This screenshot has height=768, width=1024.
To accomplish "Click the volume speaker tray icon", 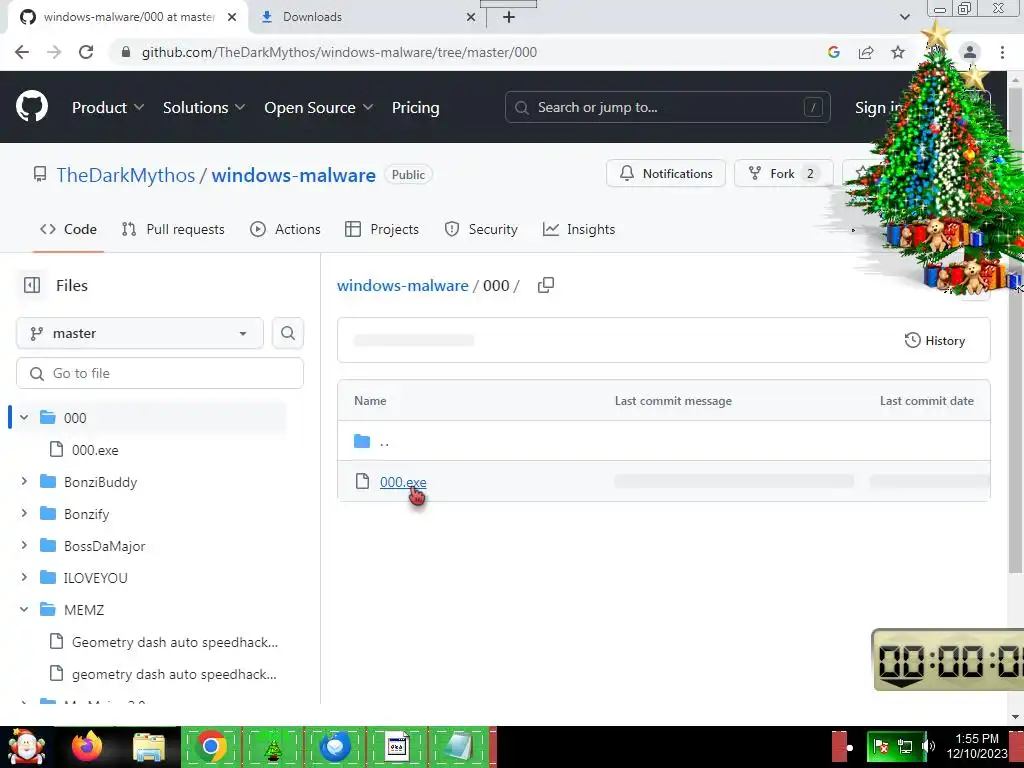I will click(928, 746).
